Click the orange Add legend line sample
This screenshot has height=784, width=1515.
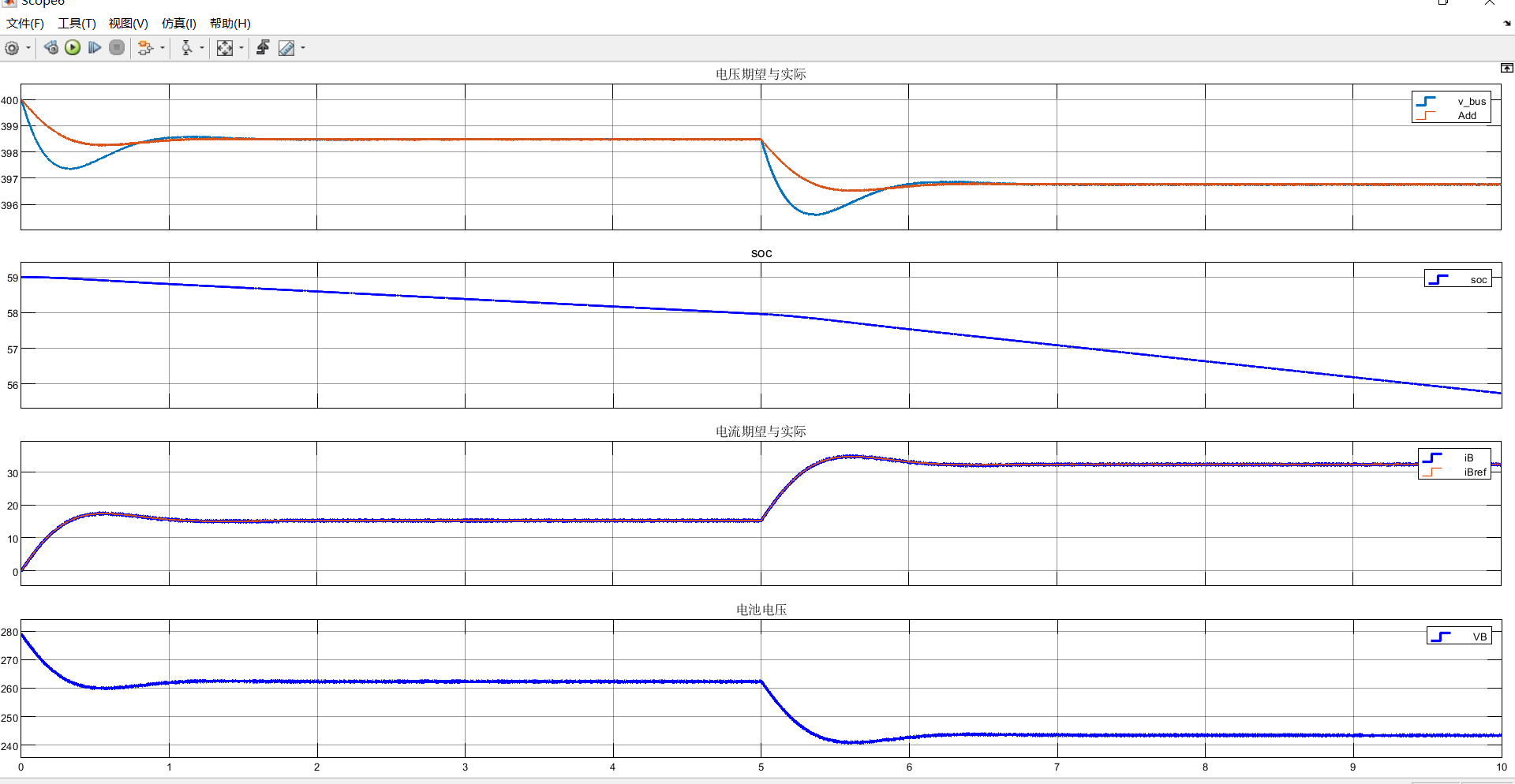point(1426,116)
